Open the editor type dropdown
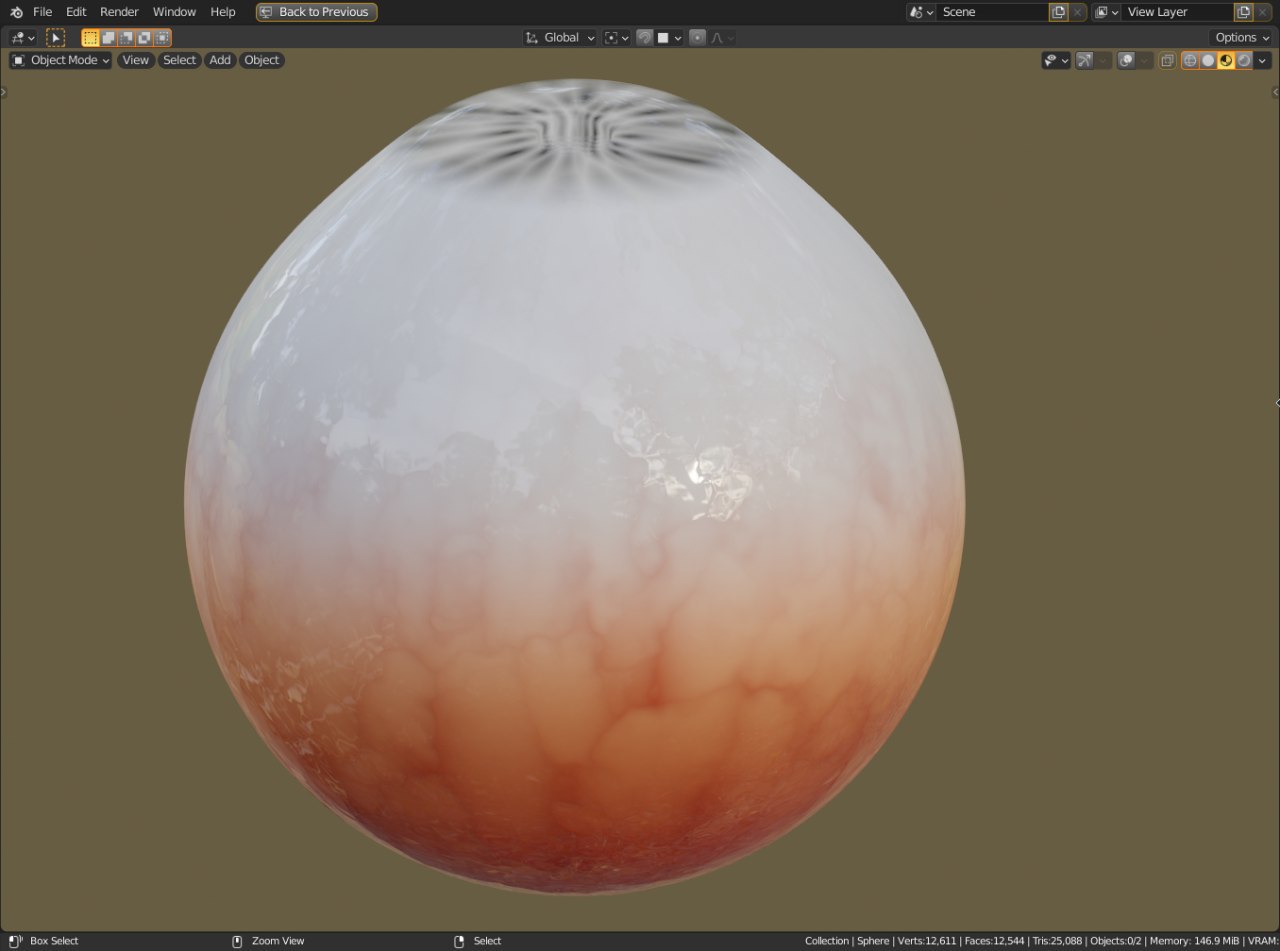This screenshot has height=951, width=1280. click(23, 38)
